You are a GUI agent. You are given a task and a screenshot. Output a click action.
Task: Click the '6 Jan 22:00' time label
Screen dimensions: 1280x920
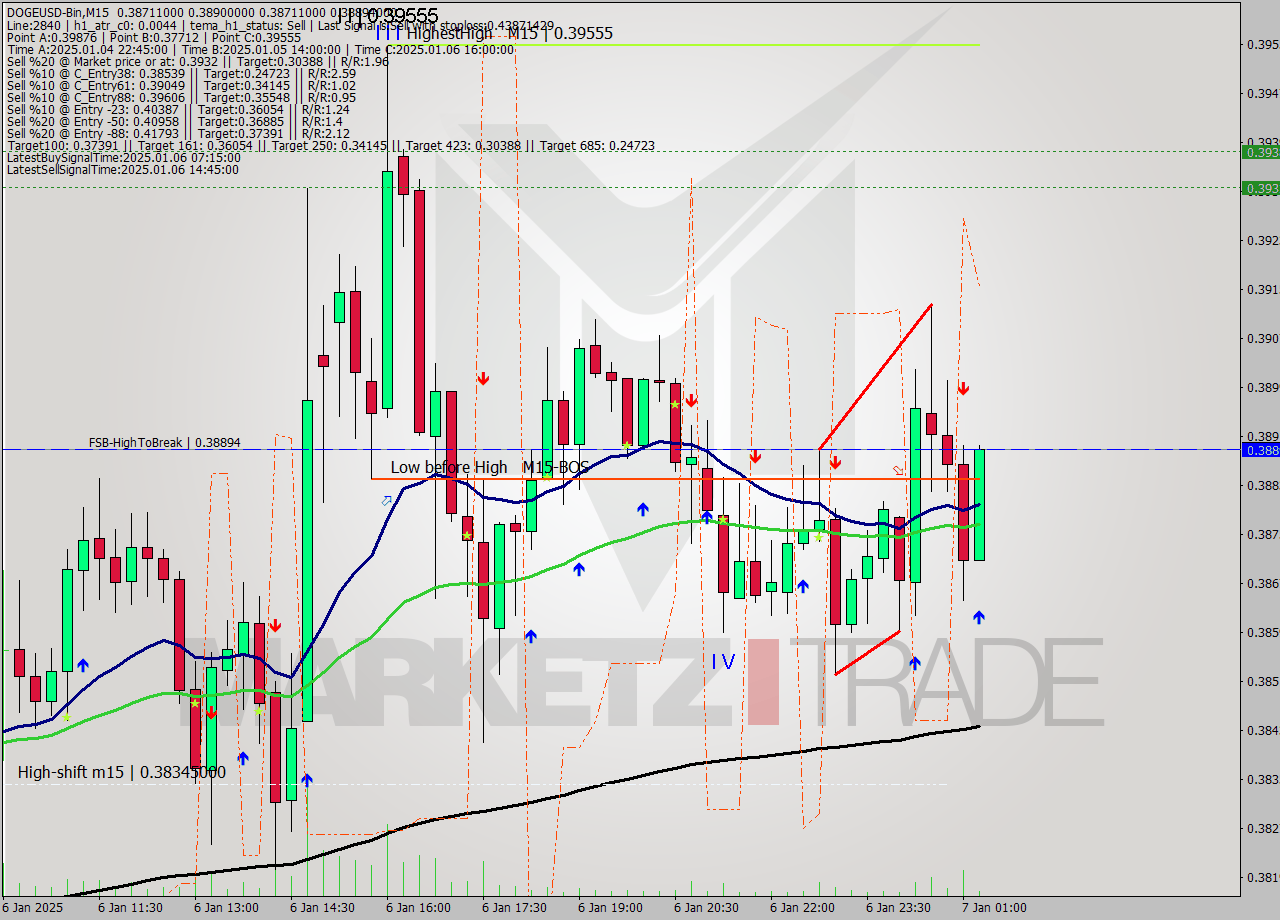coord(802,908)
